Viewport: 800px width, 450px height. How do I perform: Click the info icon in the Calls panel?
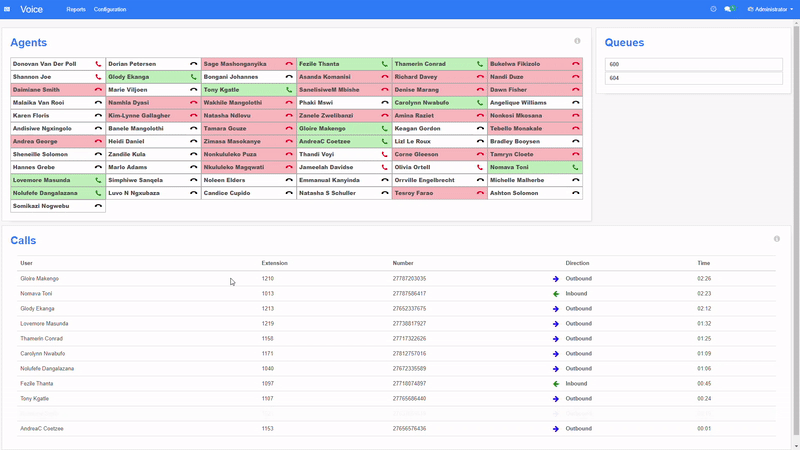(777, 239)
